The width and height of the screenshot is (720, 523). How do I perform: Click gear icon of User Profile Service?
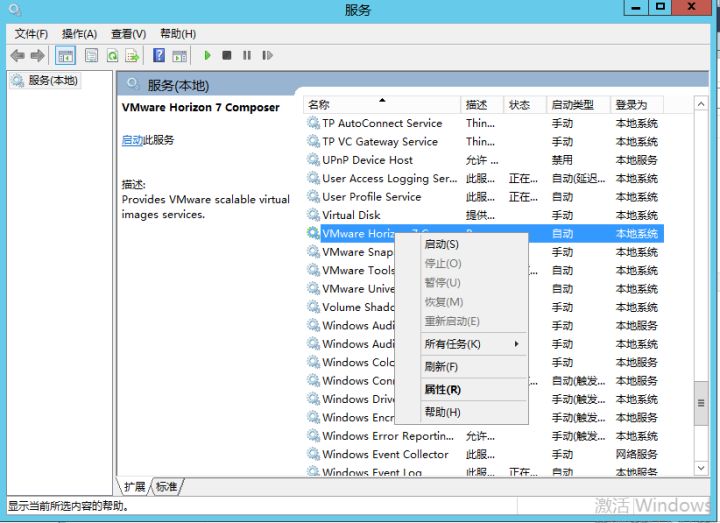[x=313, y=197]
